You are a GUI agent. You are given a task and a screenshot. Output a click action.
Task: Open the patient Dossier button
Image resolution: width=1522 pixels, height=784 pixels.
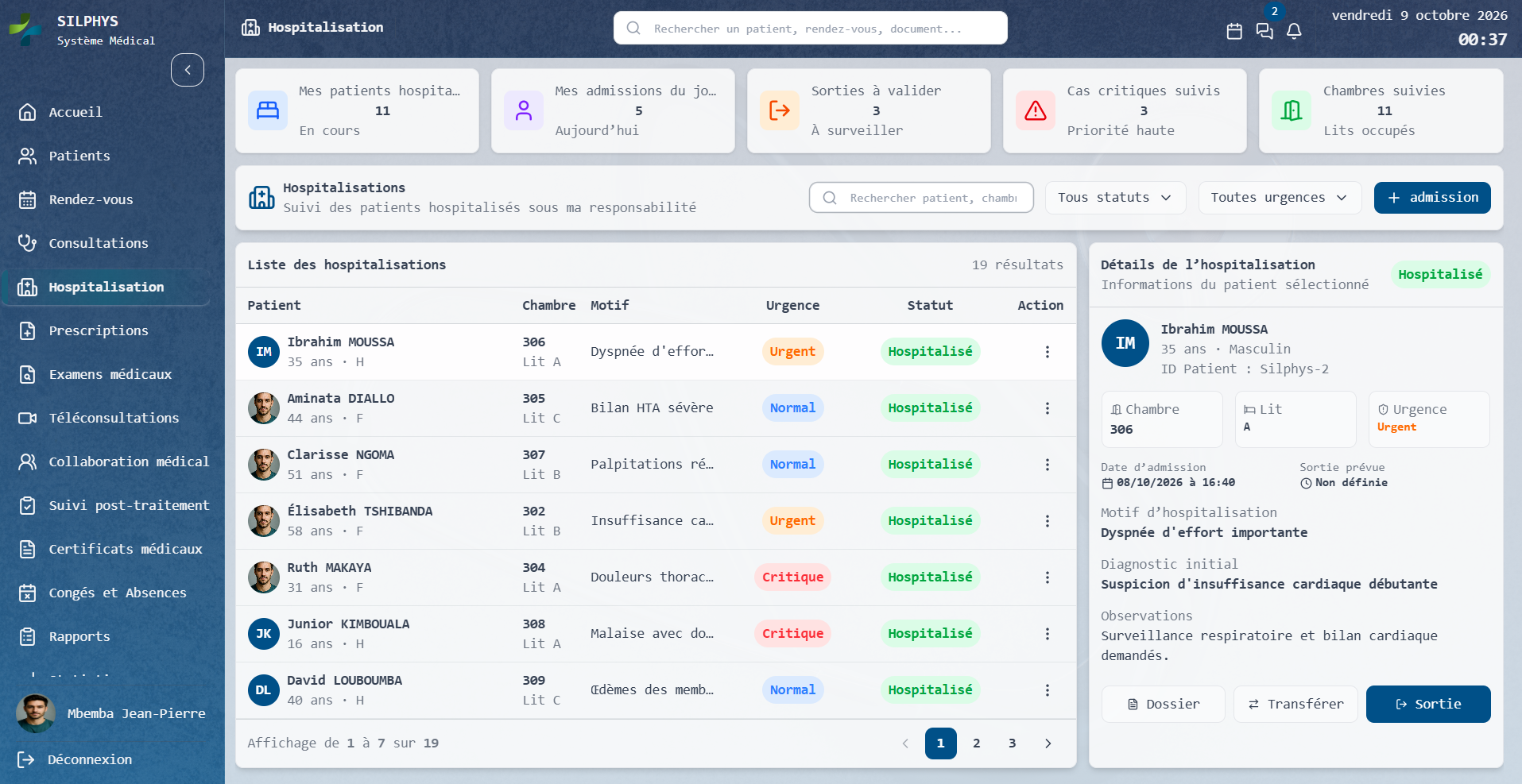(x=1164, y=704)
